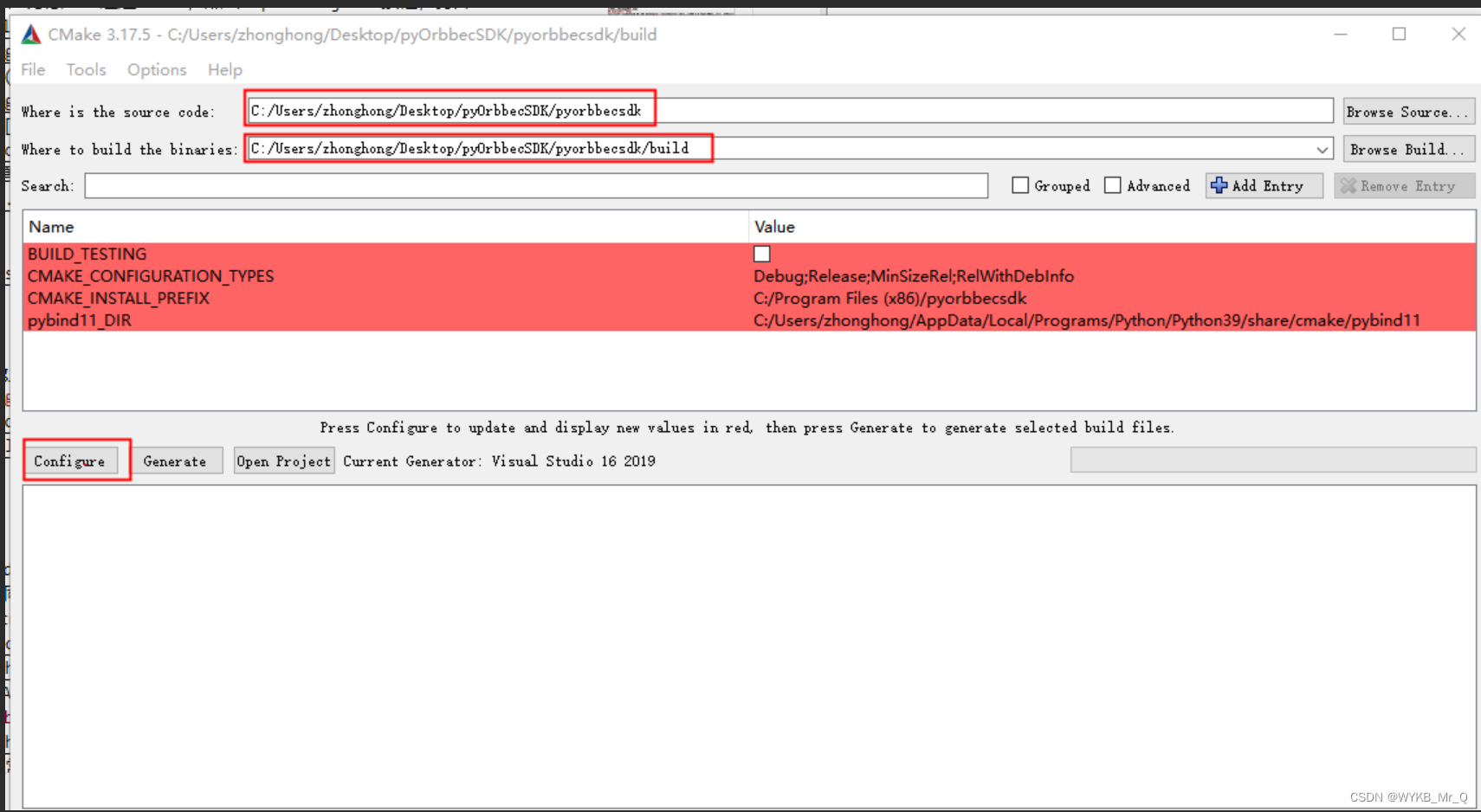1481x812 pixels.
Task: Click the Debug;Release;MinSizeRel;RelWithDebInfo value cell
Action: [x=914, y=276]
